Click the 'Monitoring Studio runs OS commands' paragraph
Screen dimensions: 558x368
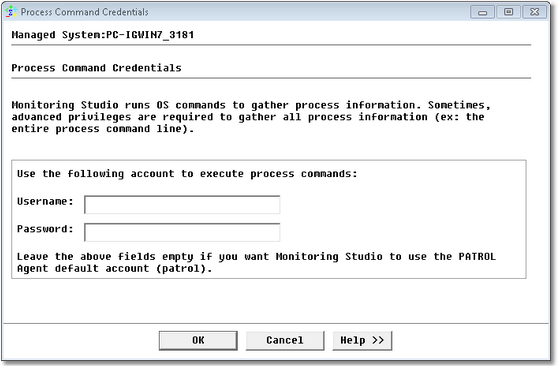[x=251, y=117]
